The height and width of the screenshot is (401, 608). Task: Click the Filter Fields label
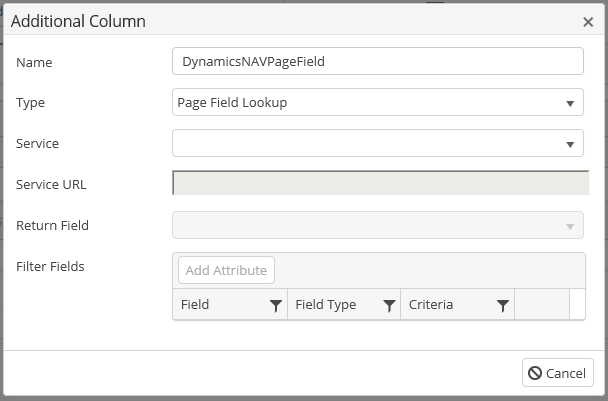click(x=50, y=266)
